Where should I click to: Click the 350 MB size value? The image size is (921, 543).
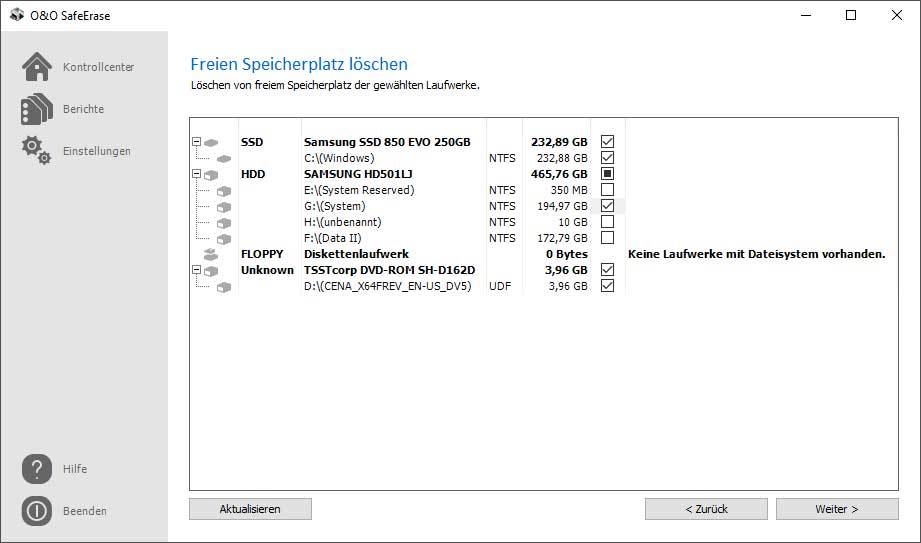[x=569, y=190]
